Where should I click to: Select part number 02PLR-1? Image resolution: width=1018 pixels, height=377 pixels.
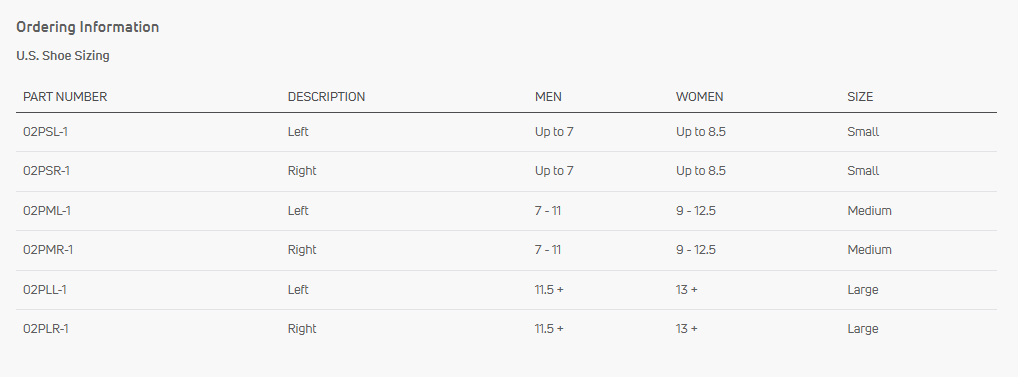[45, 329]
